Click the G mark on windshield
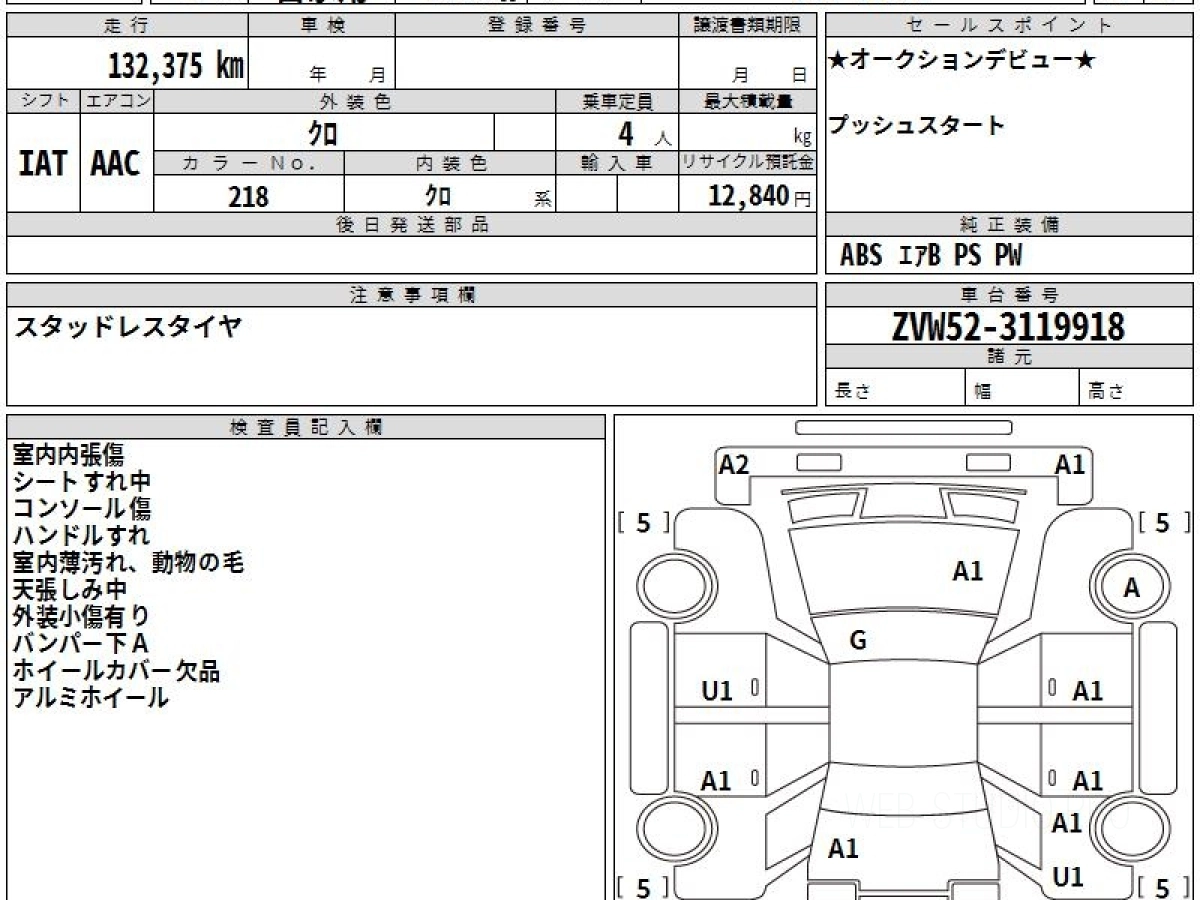This screenshot has width=1200, height=900. click(858, 642)
